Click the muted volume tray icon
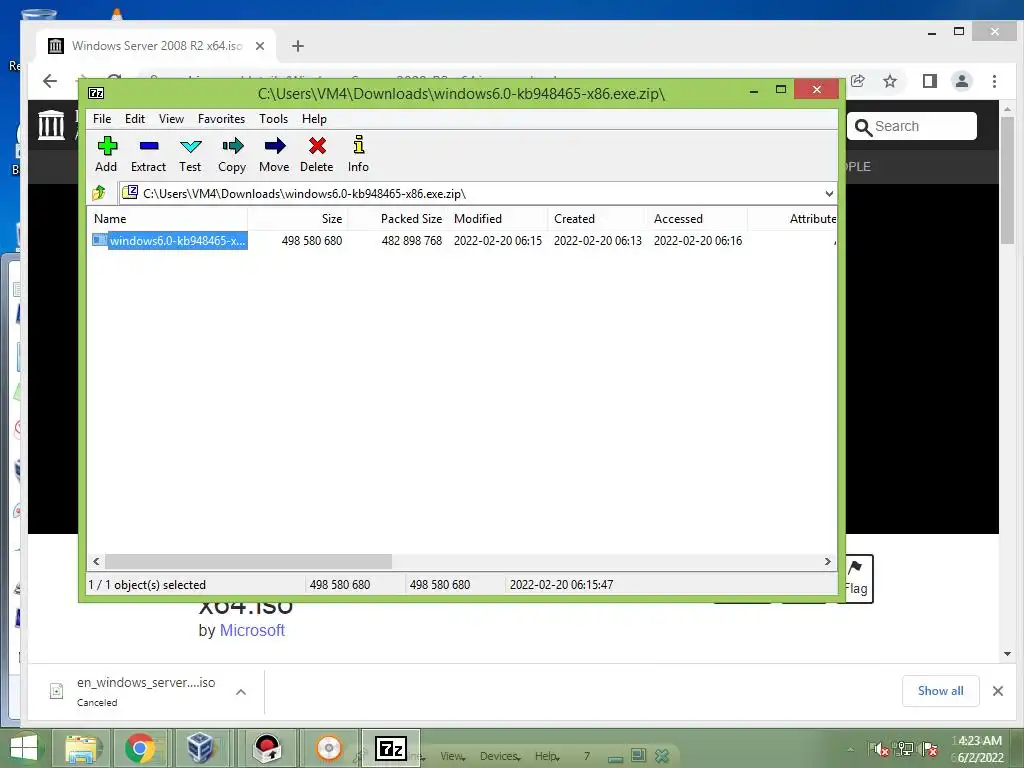This screenshot has width=1024, height=768. 879,749
